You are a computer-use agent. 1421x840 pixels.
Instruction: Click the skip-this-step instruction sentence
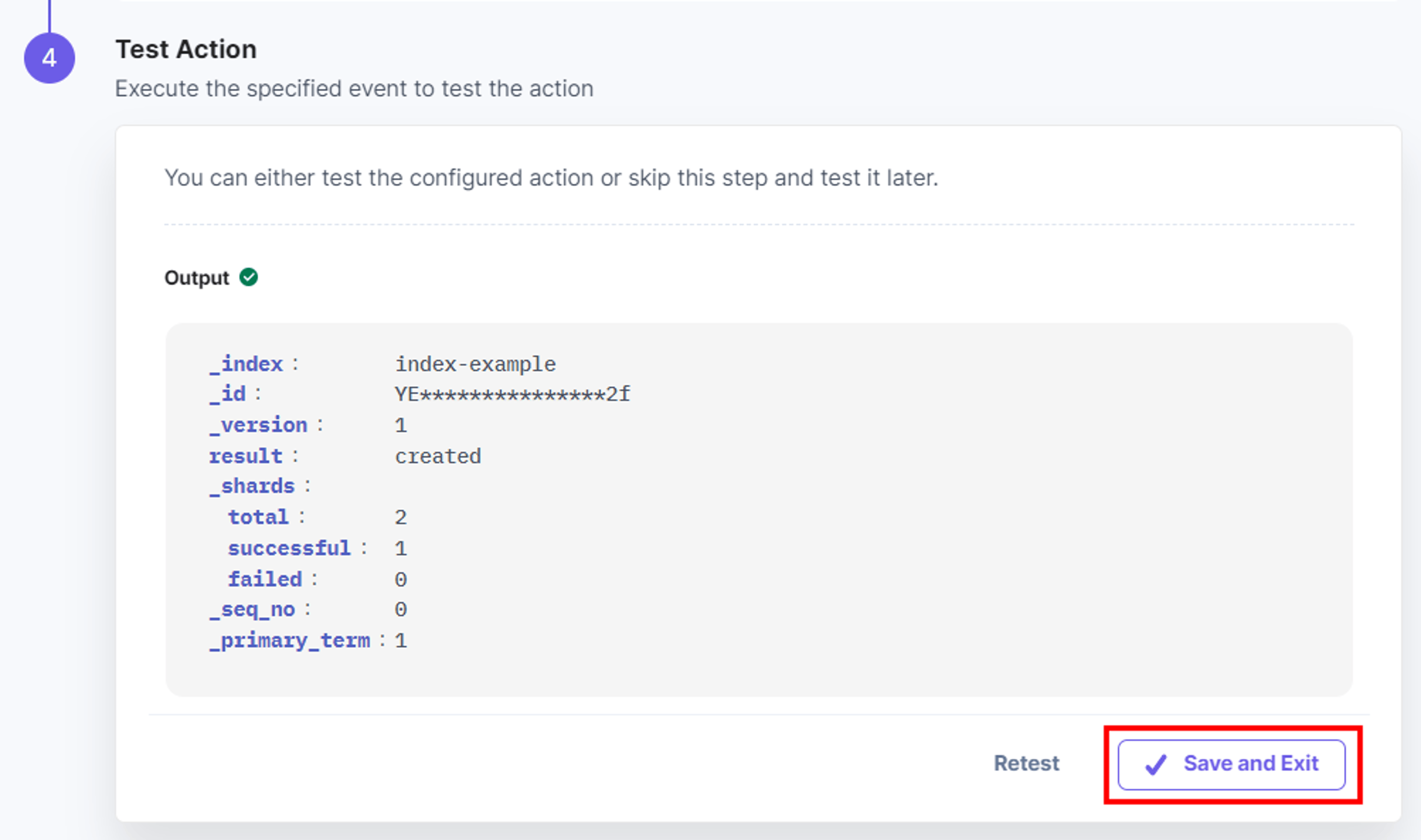click(551, 178)
